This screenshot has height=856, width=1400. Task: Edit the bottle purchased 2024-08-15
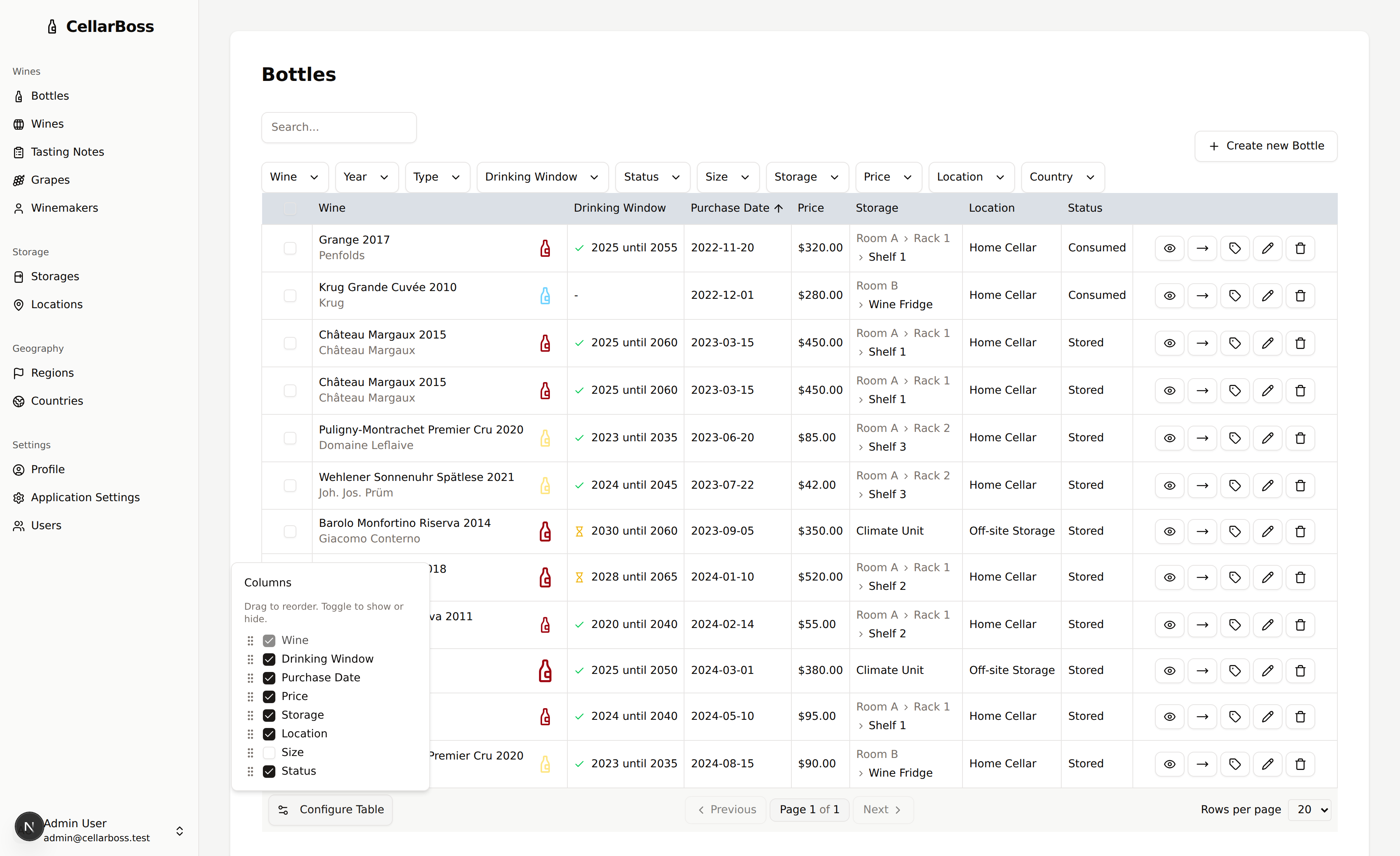(x=1268, y=764)
